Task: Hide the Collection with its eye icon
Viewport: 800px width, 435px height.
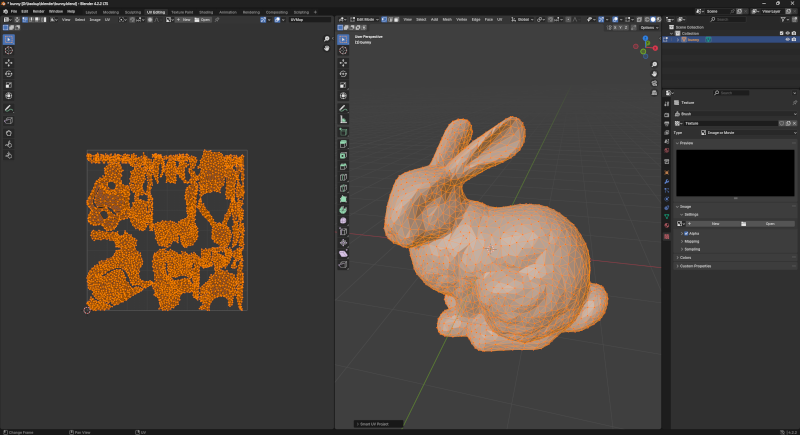Action: pos(787,33)
